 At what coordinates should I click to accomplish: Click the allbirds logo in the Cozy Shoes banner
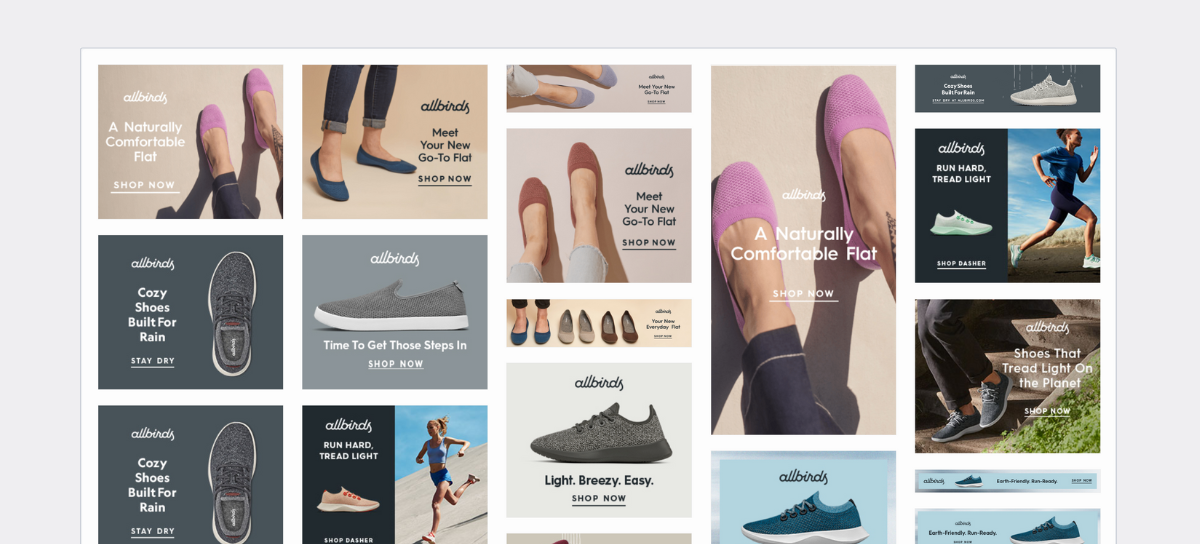pyautogui.click(x=958, y=75)
